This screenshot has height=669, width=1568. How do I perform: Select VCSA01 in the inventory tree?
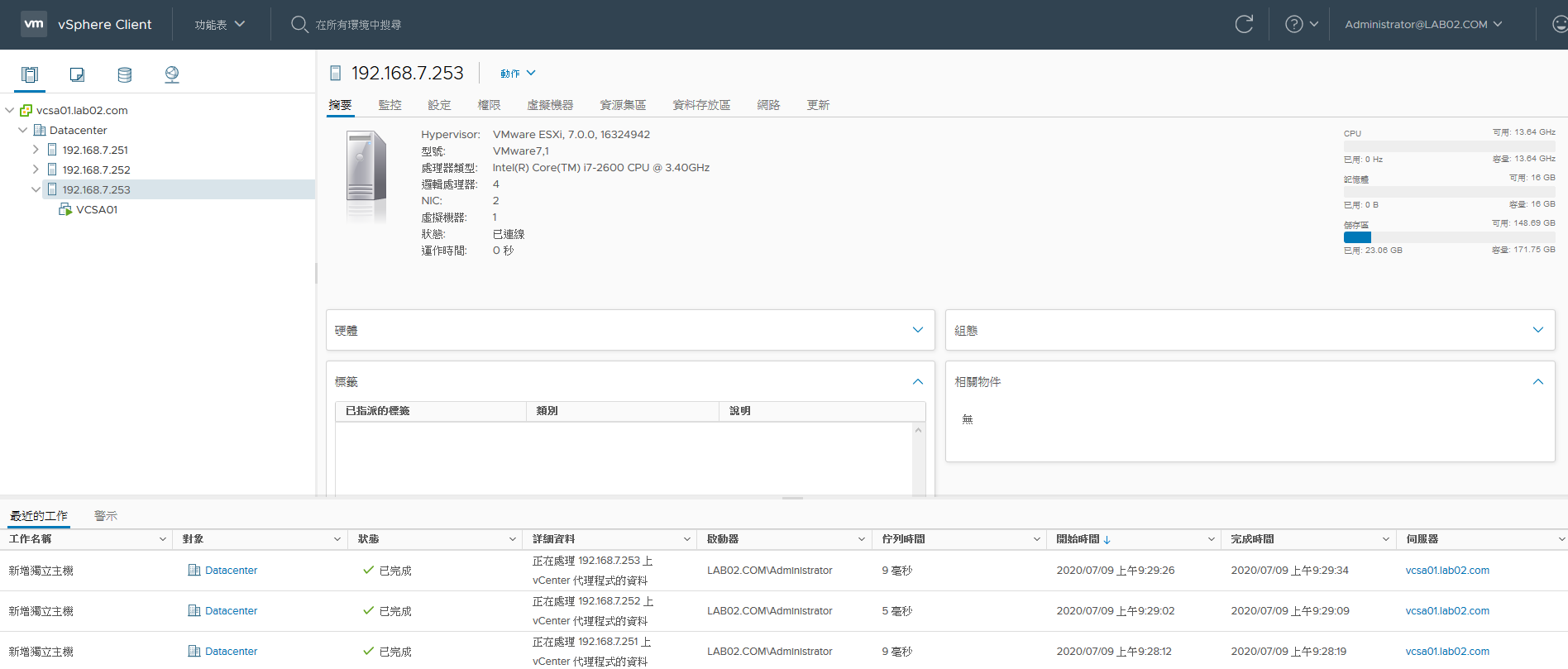97,209
